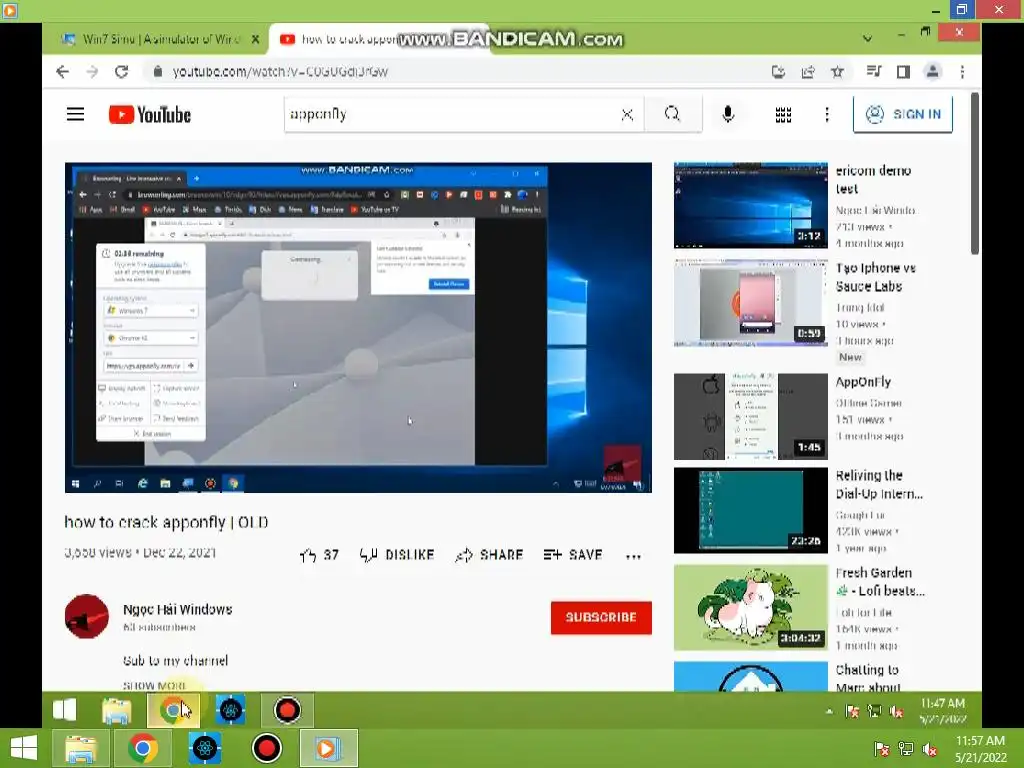Screen dimensions: 1024x768
Task: Open Ngọc Hải Windows channel avatar
Action: click(x=87, y=616)
